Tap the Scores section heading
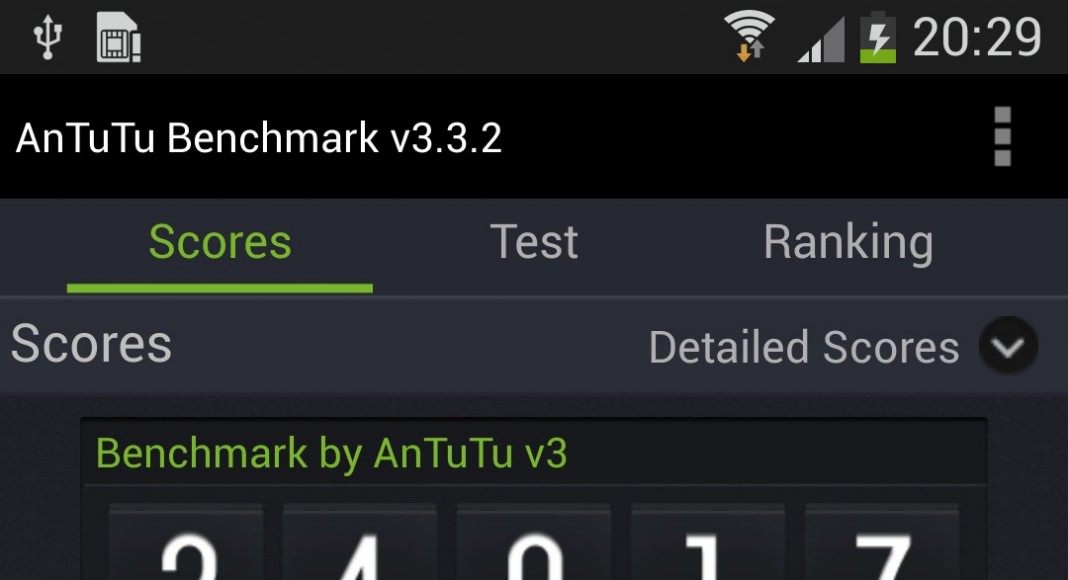1068x580 pixels. click(91, 344)
